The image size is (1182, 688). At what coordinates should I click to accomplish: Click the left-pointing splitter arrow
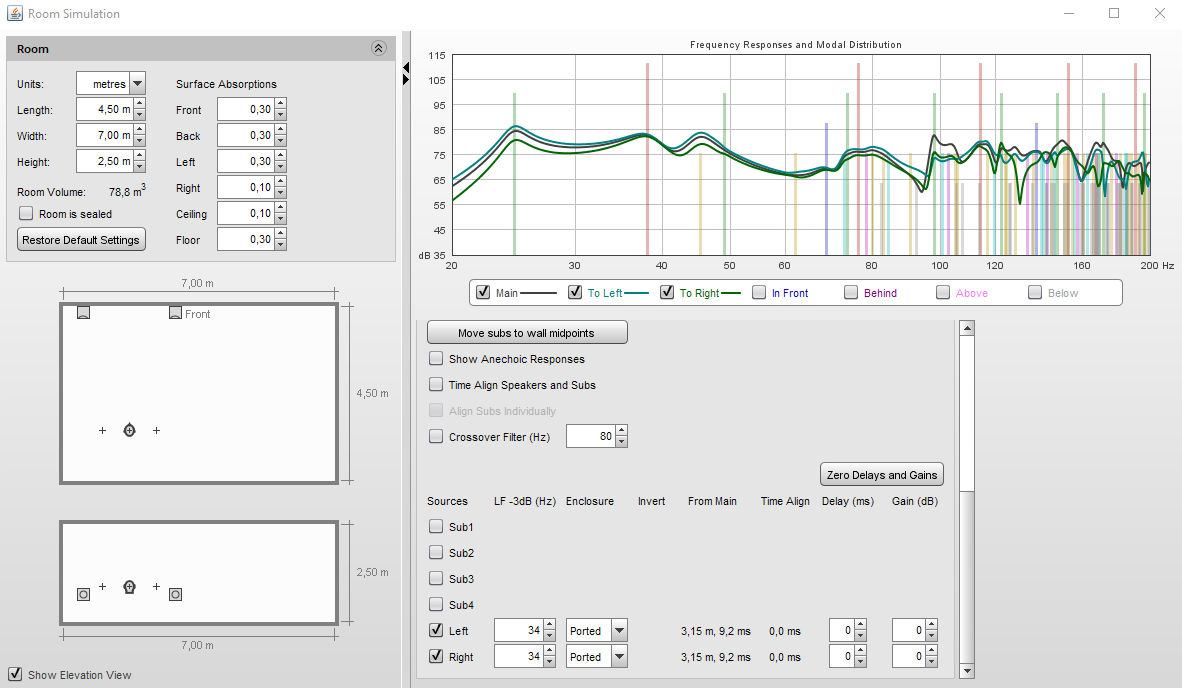pos(406,68)
